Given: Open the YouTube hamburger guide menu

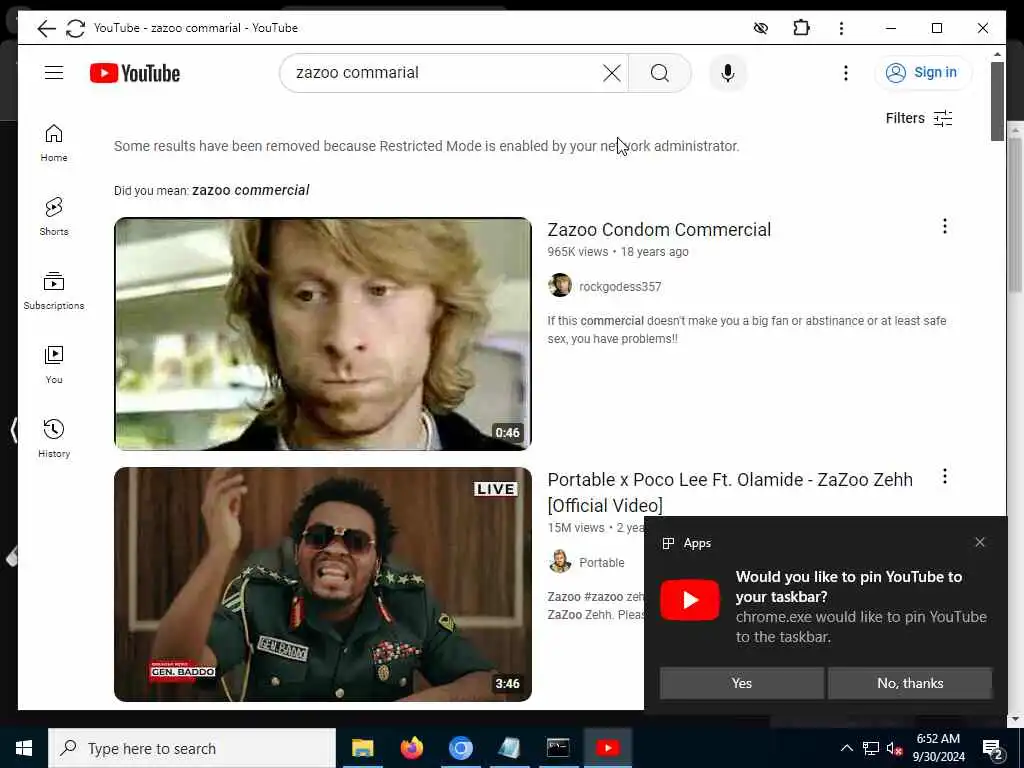Looking at the screenshot, I should point(54,72).
